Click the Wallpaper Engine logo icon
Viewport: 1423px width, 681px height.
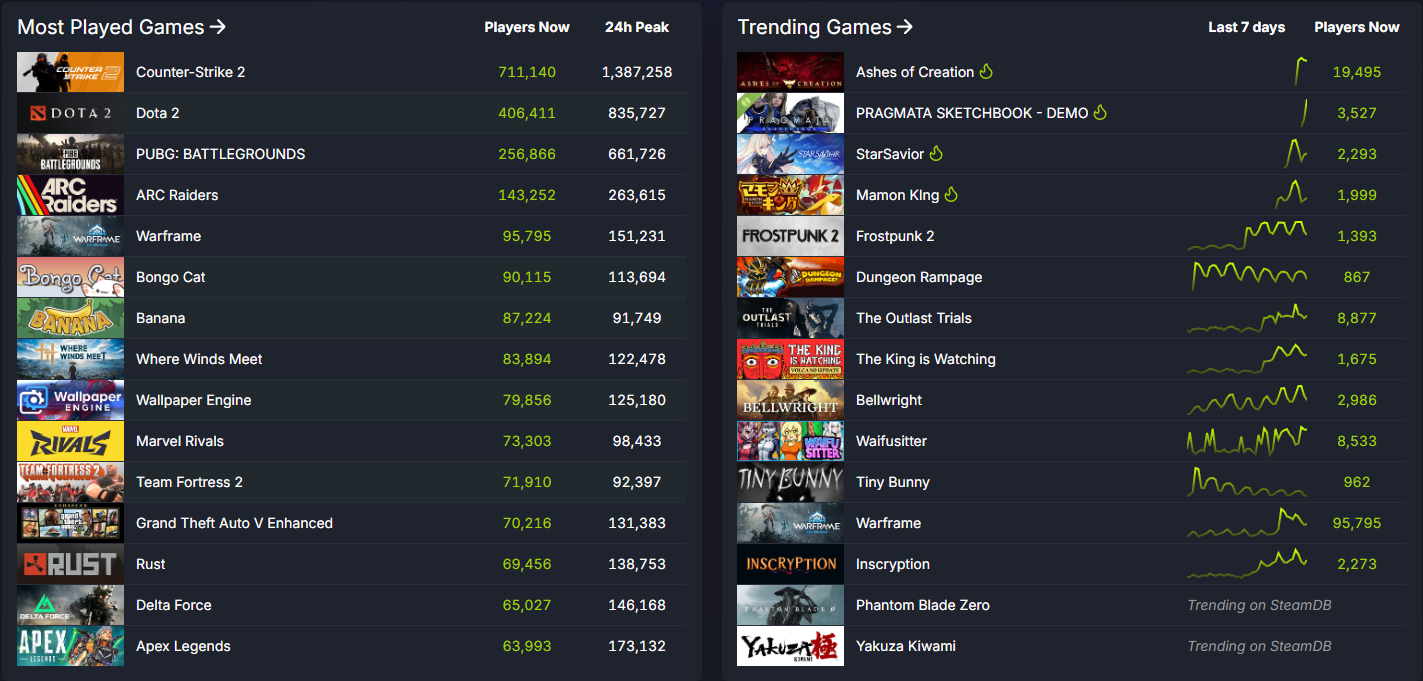tap(70, 400)
